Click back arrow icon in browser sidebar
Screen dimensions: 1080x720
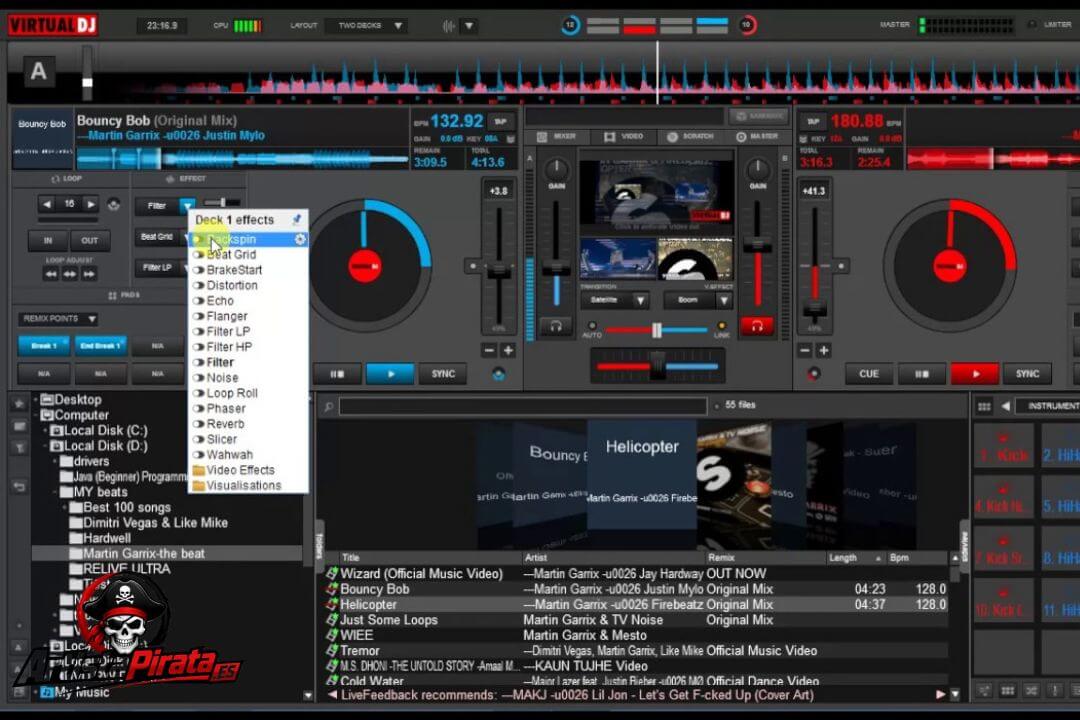tap(19, 486)
